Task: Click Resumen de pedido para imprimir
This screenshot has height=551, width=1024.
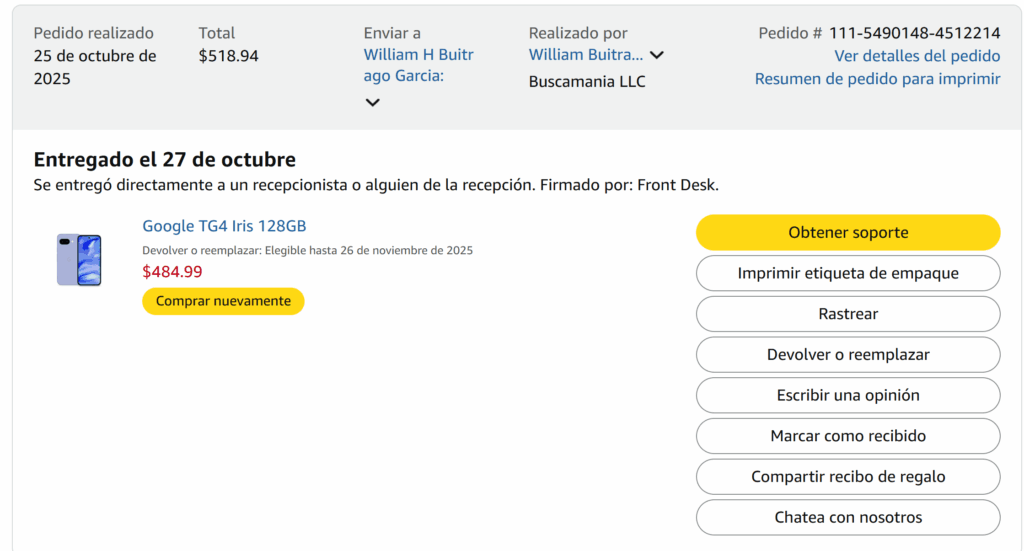Action: [x=877, y=79]
